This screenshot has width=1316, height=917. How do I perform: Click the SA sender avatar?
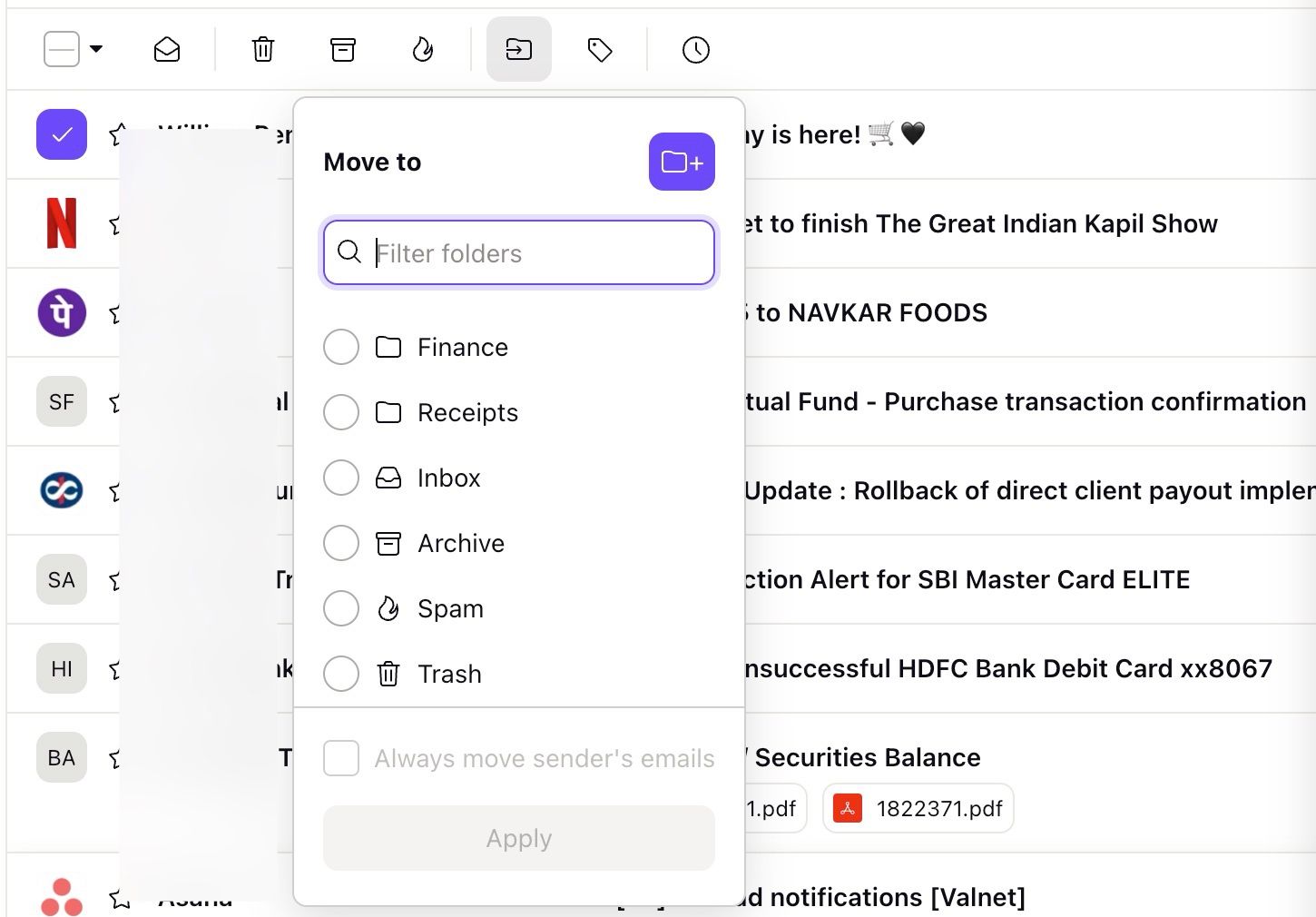point(62,579)
